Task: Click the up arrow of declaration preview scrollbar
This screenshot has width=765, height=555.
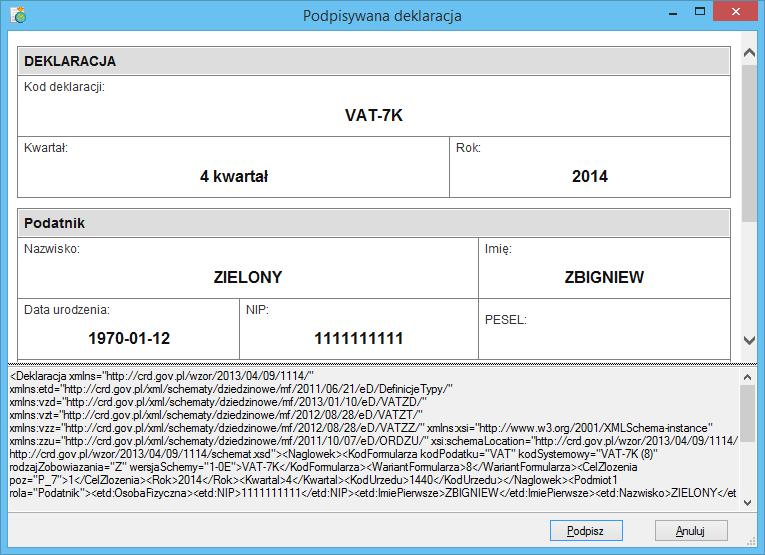Action: (x=749, y=53)
